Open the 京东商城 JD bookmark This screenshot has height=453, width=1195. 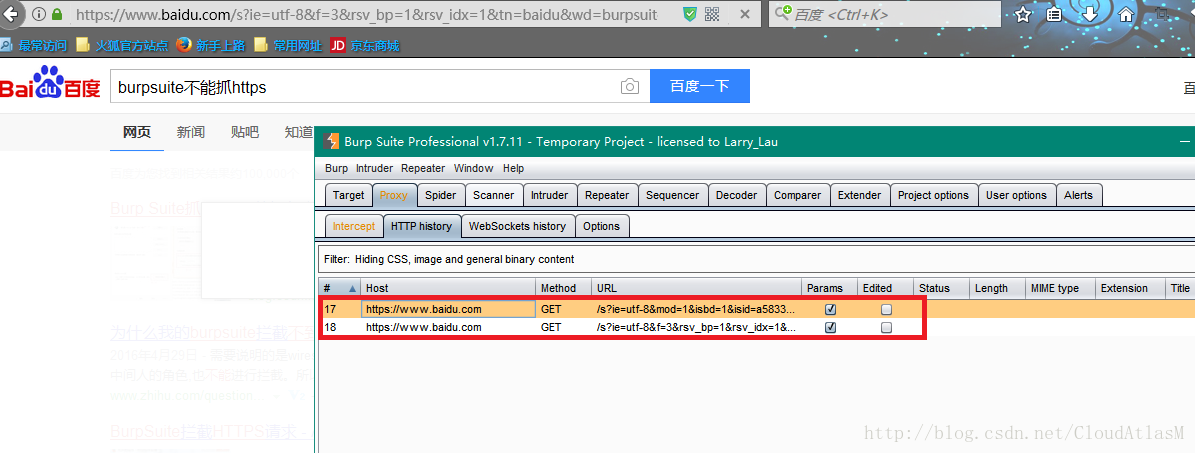tap(366, 46)
